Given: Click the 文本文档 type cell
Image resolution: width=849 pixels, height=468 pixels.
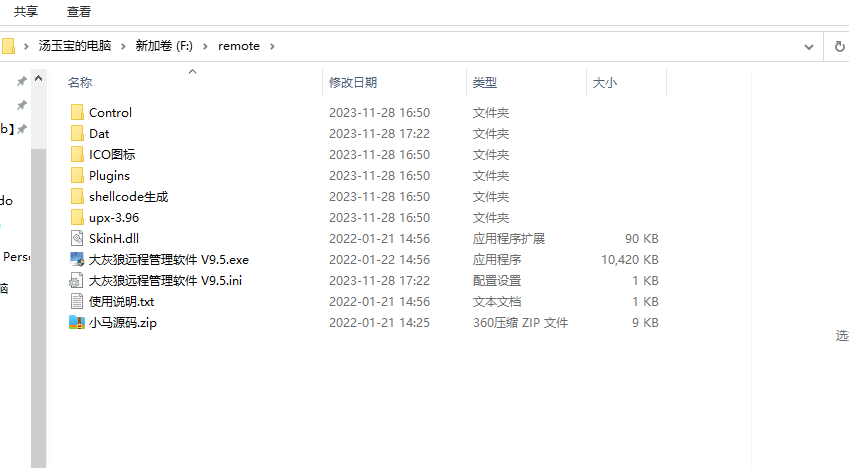Looking at the screenshot, I should (497, 302).
